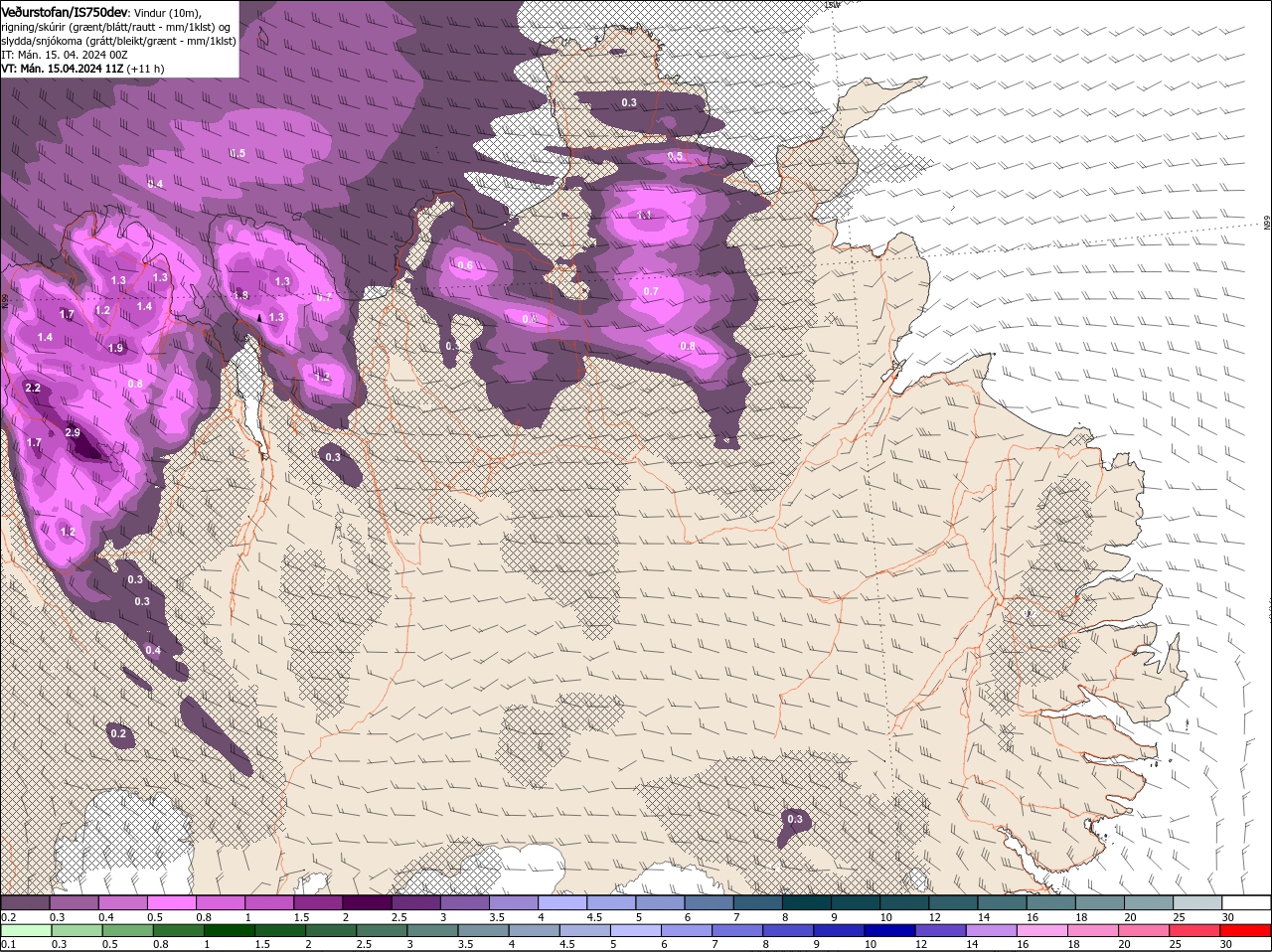This screenshot has width=1272, height=952.
Task: Click the "0.2" label on the snow scale
Action: (x=8, y=916)
